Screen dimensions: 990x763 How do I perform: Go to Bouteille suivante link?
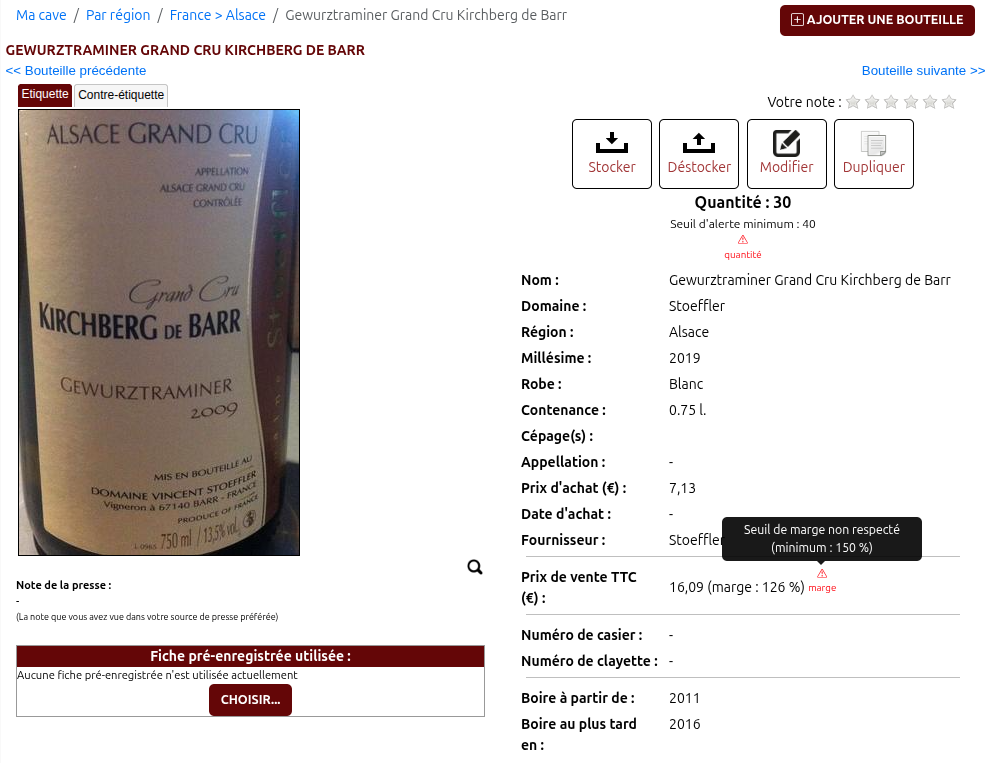(923, 71)
